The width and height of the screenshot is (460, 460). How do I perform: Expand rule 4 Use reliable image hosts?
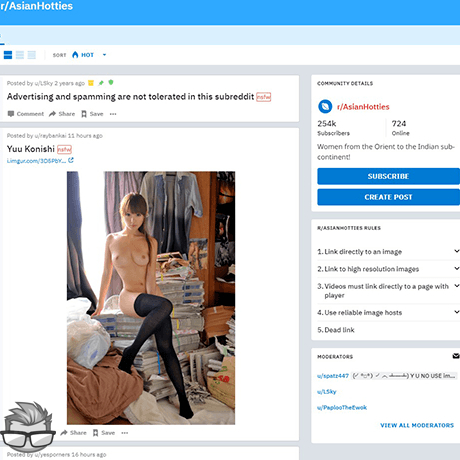(457, 312)
